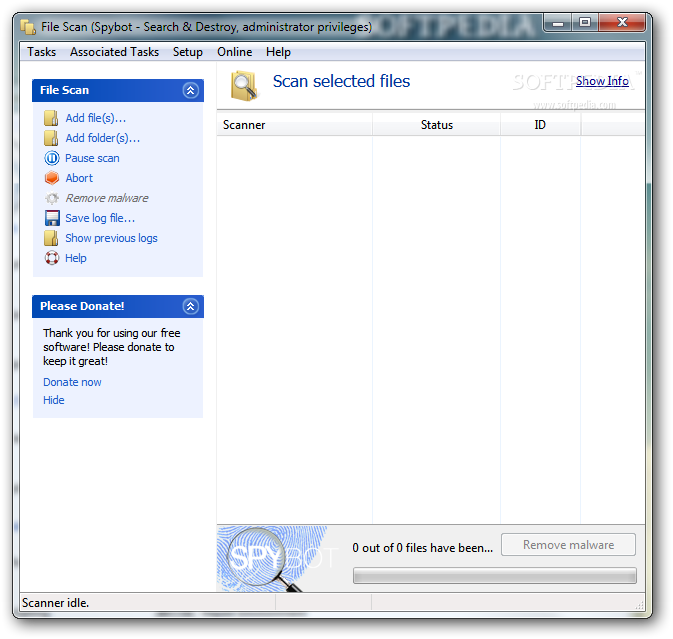Click the Remove malware button
The width and height of the screenshot is (673, 639).
click(x=568, y=545)
